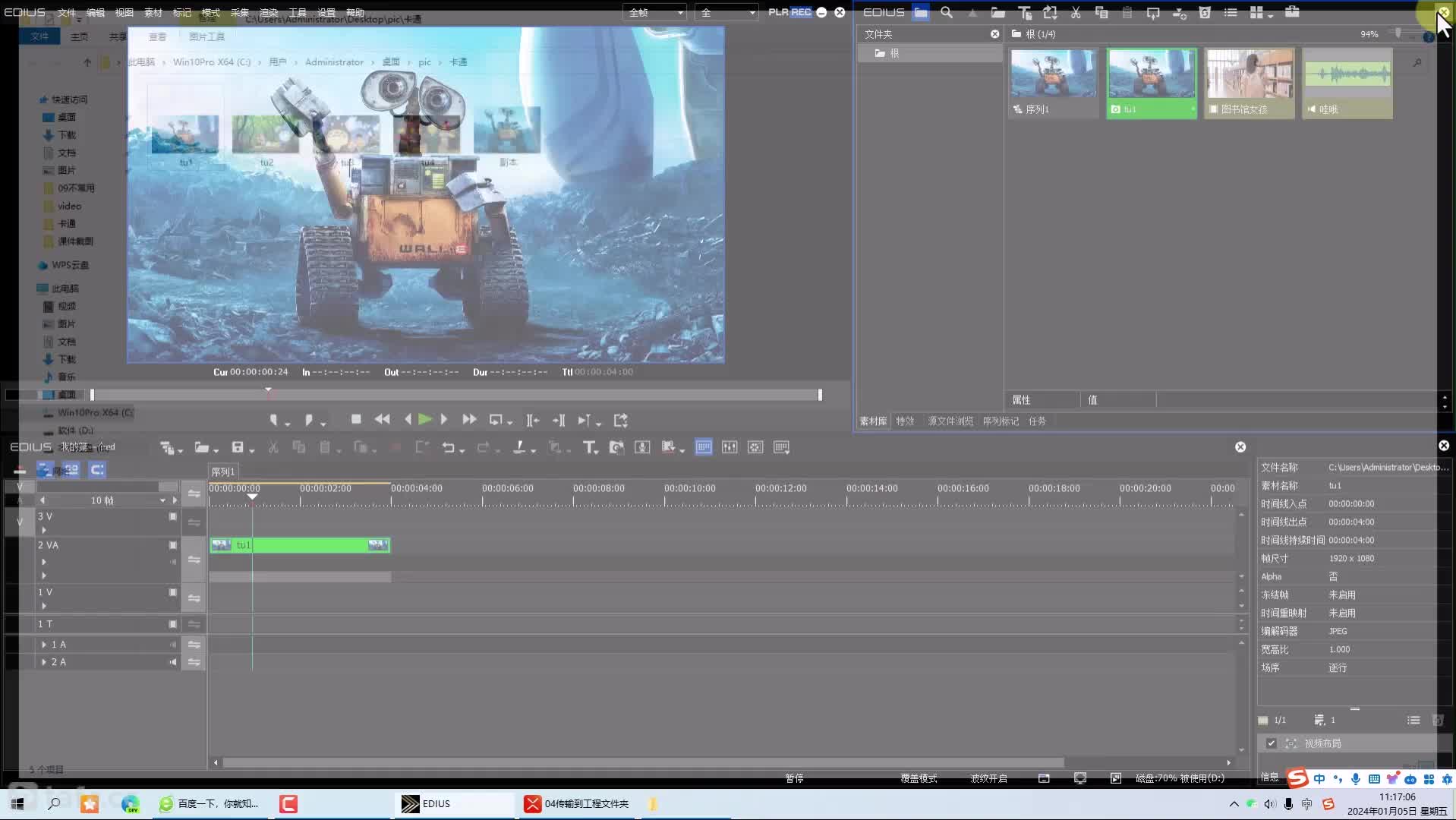Switch to 序列标记 tab
The height and width of the screenshot is (820, 1456).
click(x=1001, y=421)
